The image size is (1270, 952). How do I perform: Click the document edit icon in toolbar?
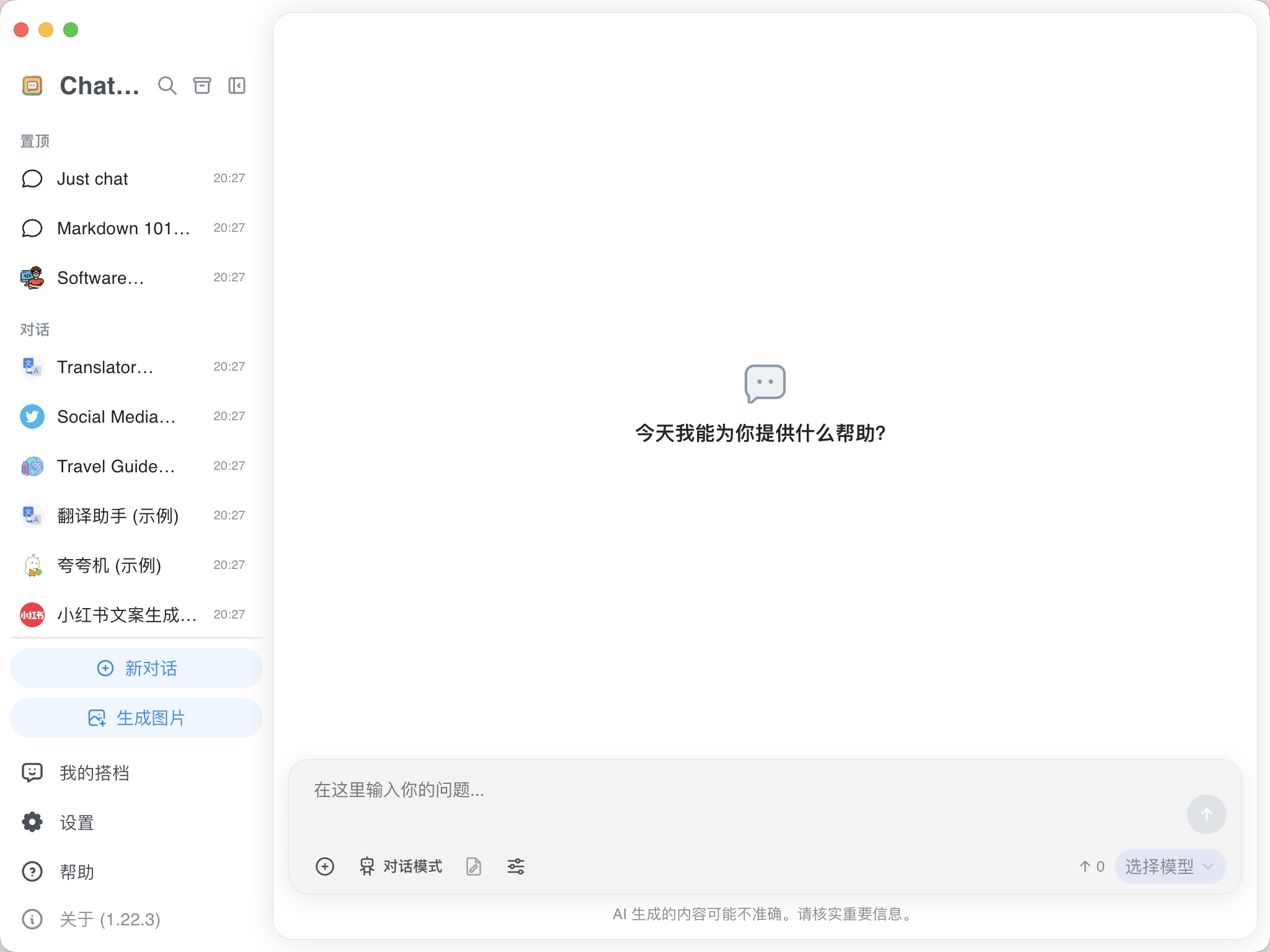[474, 866]
